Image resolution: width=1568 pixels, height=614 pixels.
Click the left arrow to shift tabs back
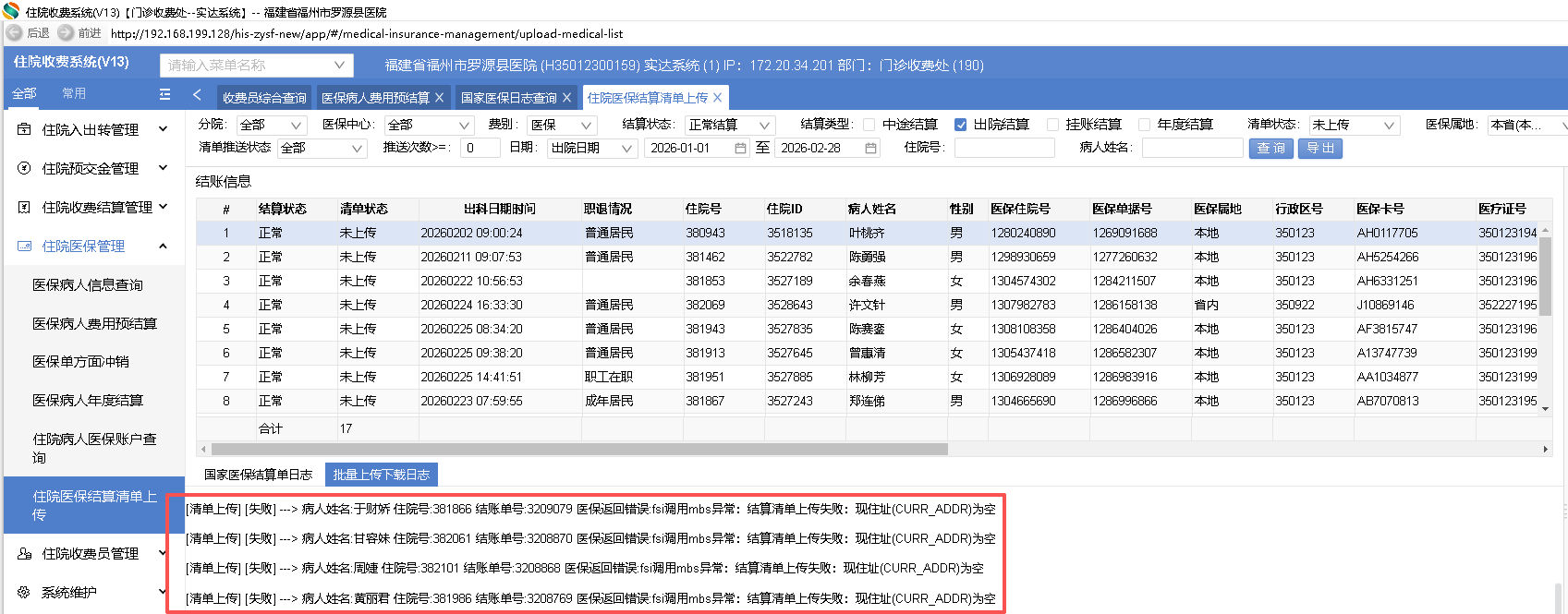tap(197, 94)
